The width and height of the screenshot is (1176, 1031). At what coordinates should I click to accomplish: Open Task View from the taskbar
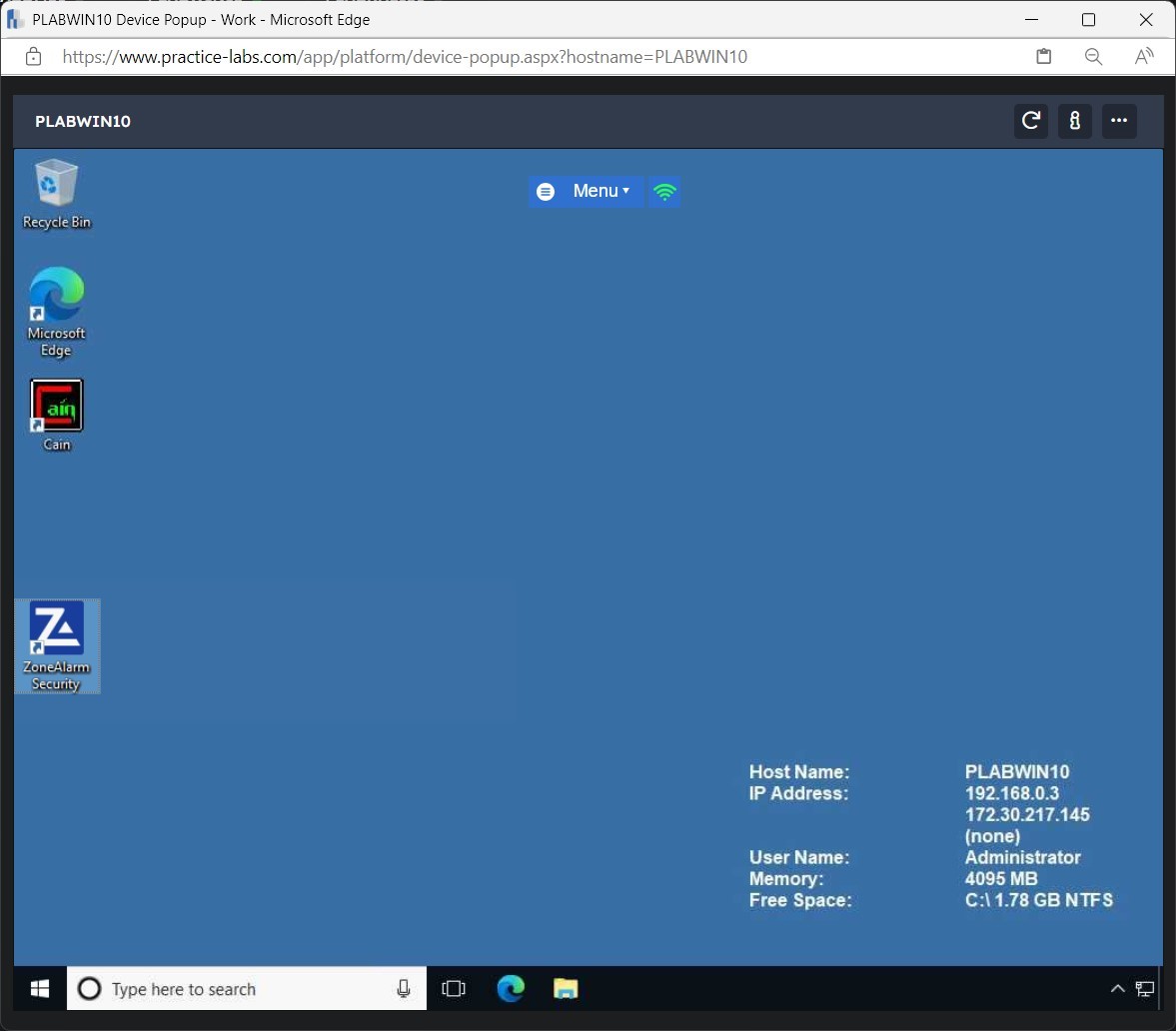pos(454,988)
